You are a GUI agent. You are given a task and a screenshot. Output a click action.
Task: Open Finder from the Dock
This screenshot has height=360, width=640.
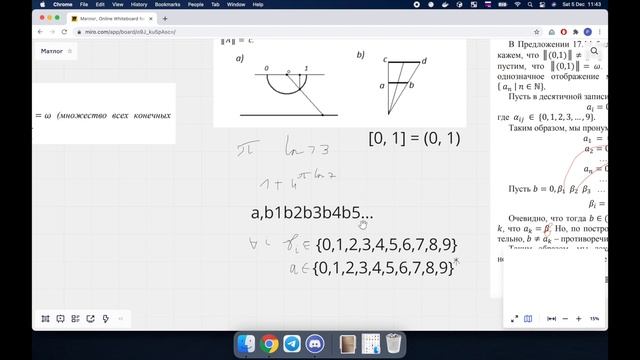pos(246,344)
